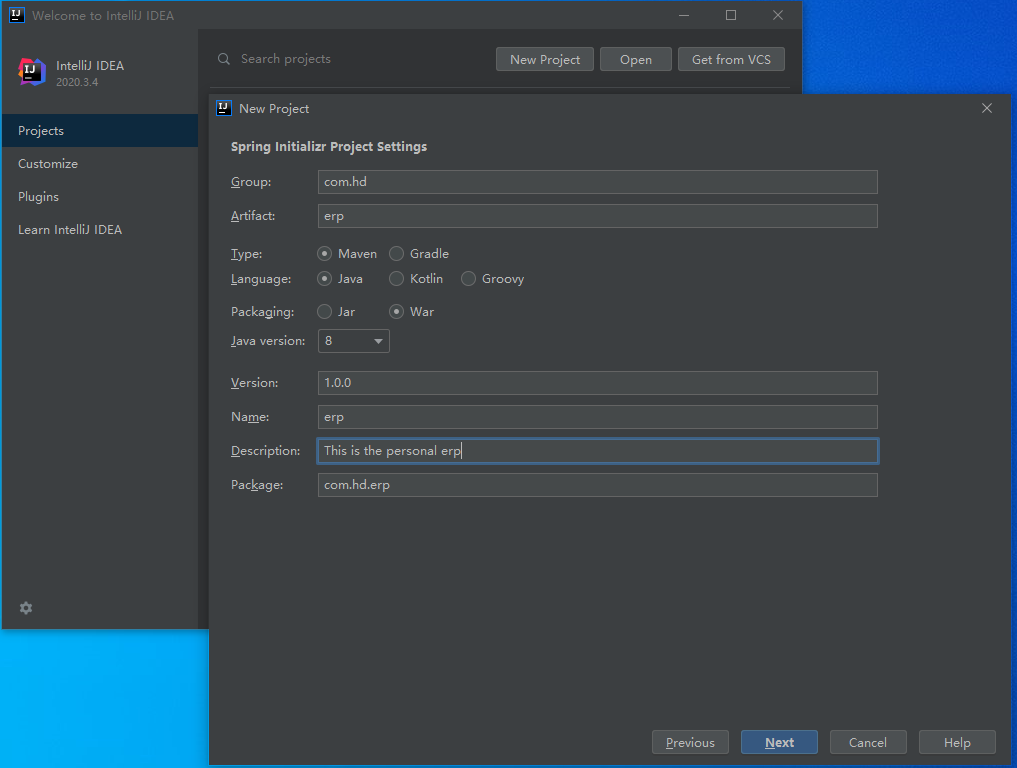Click the IntelliJ IDEA logo icon in sidebar
This screenshot has width=1017, height=768.
pos(32,72)
